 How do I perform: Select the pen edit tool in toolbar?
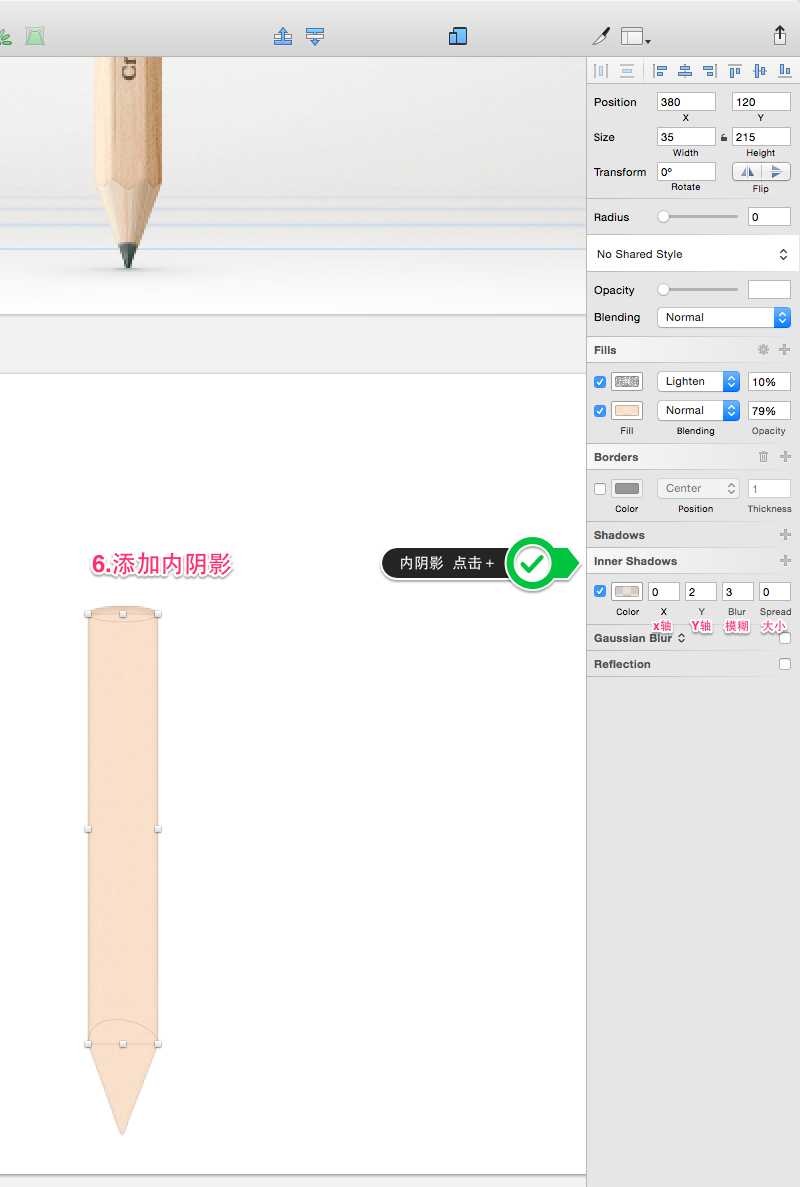coord(601,36)
